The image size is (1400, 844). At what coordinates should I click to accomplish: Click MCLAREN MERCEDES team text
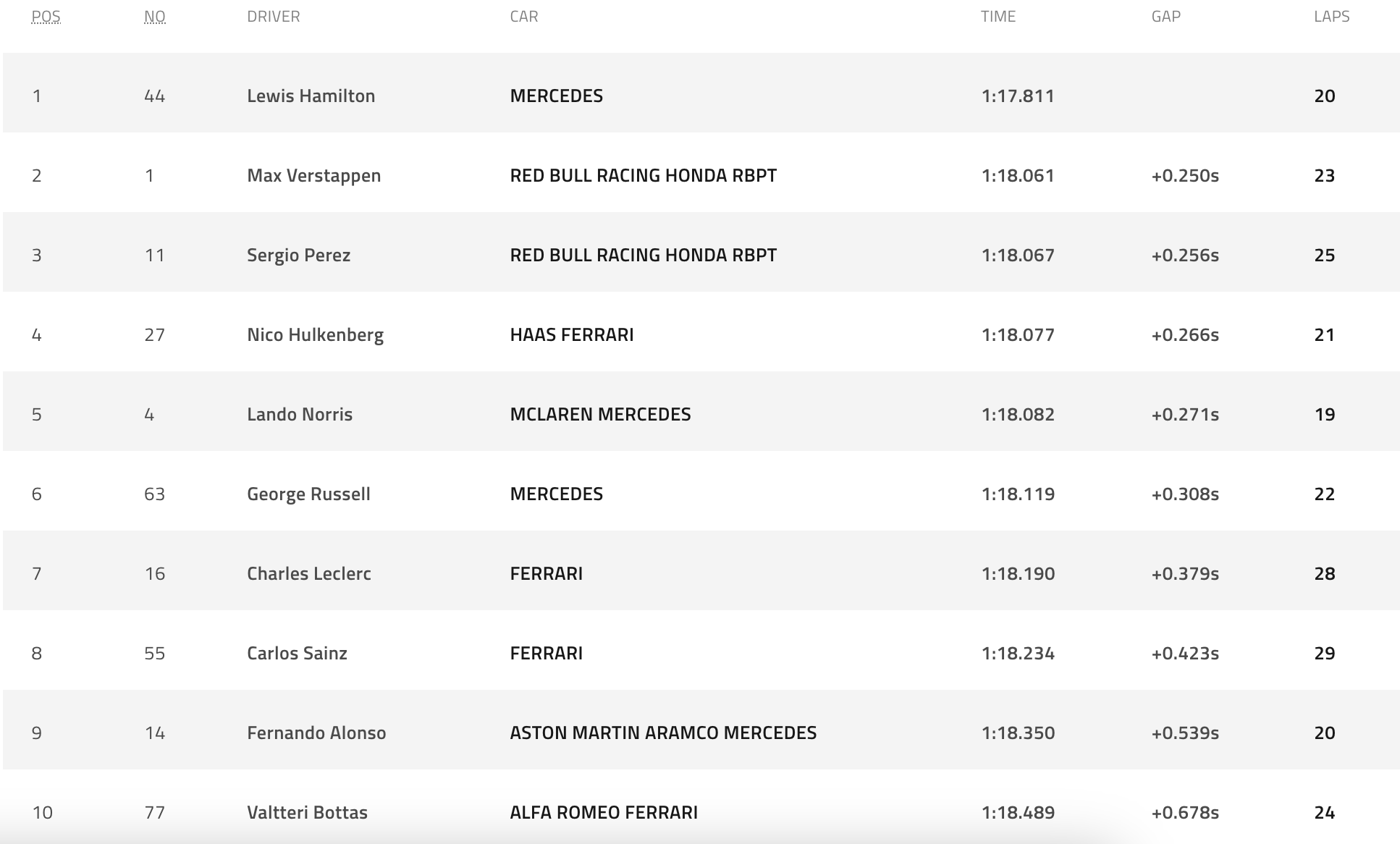coord(600,415)
